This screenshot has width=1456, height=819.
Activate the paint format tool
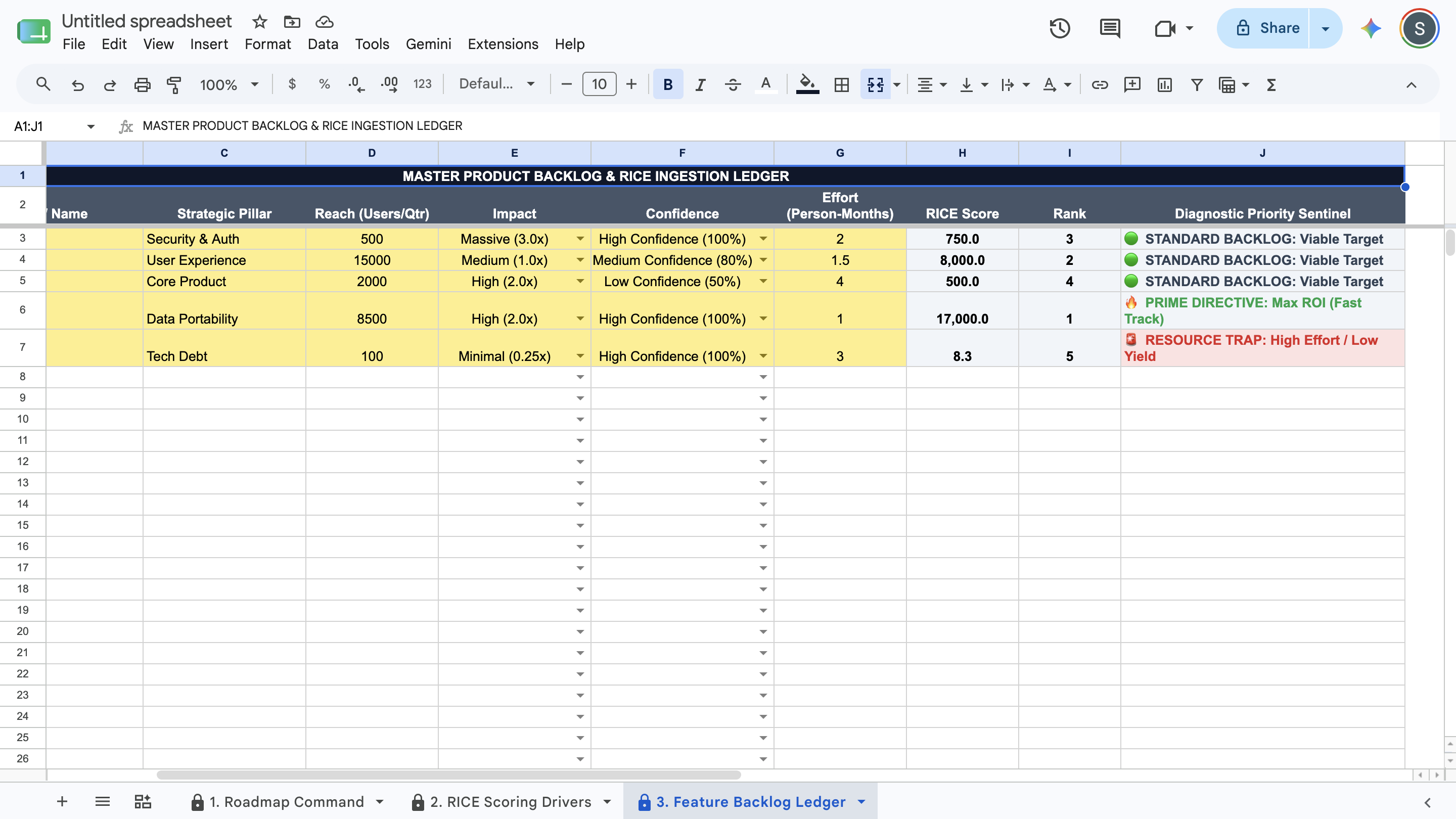174,85
